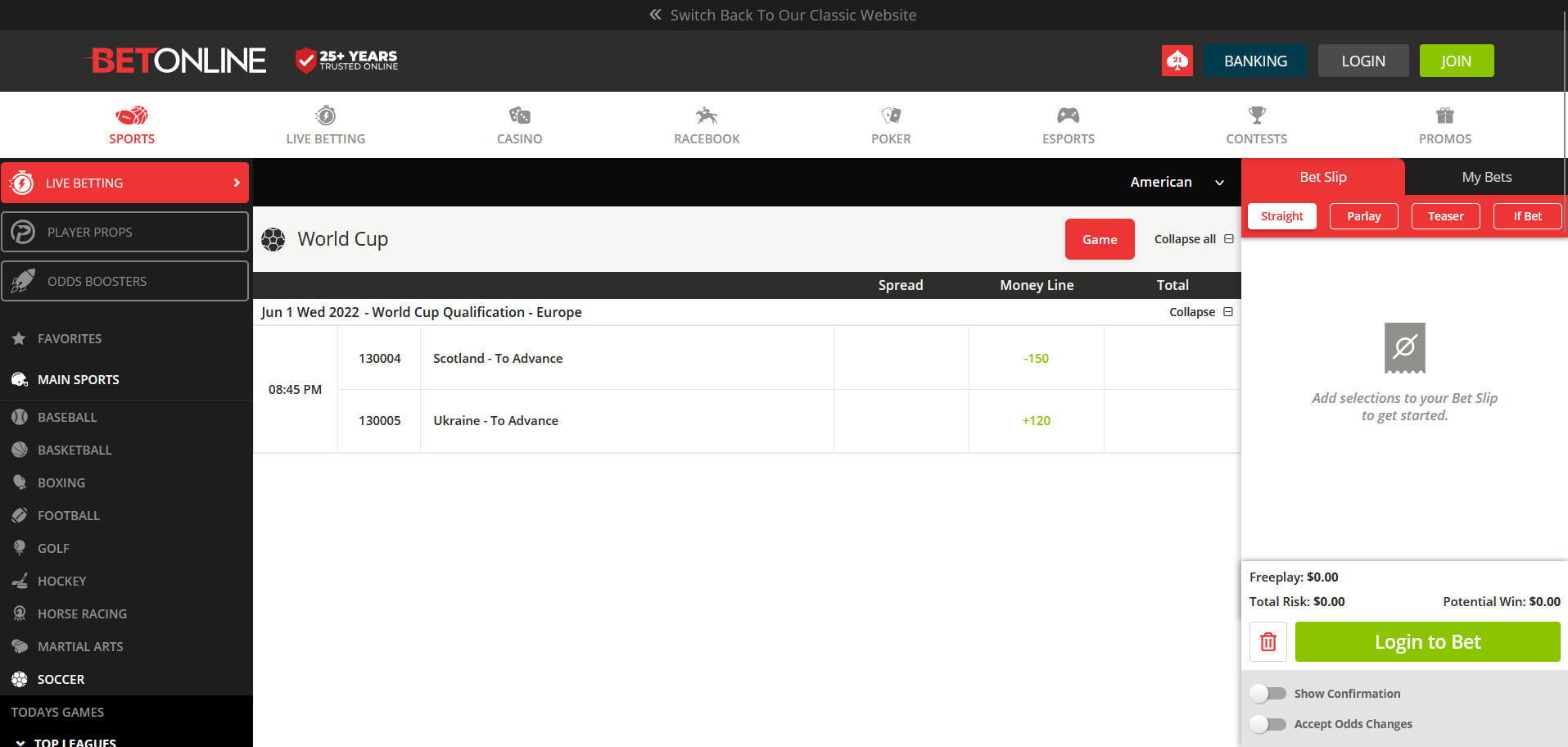1568x747 pixels.
Task: Click Main Sports heading in sidebar
Action: point(79,379)
